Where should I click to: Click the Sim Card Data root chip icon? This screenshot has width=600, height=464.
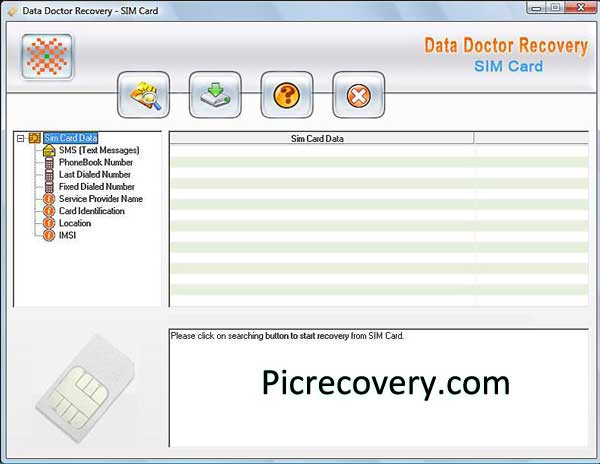tap(35, 138)
